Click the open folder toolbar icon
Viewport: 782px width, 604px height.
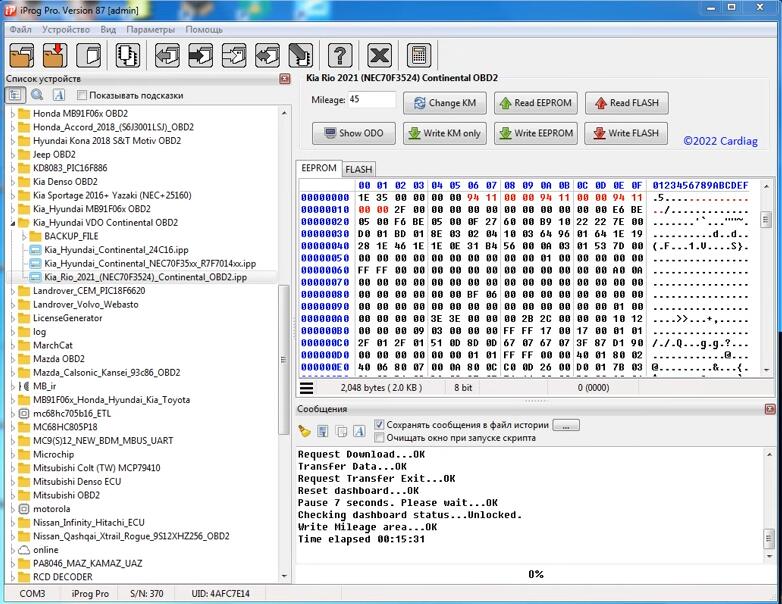point(21,55)
